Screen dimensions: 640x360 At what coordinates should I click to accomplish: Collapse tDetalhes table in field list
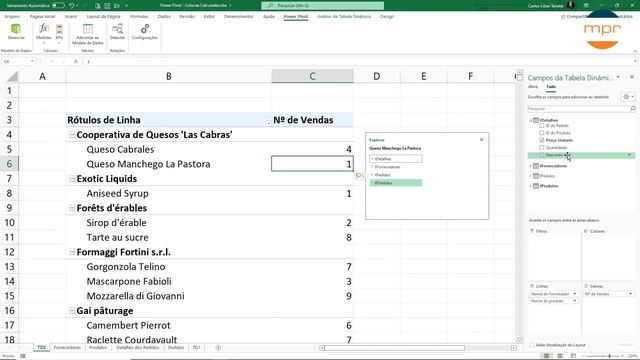(531, 120)
